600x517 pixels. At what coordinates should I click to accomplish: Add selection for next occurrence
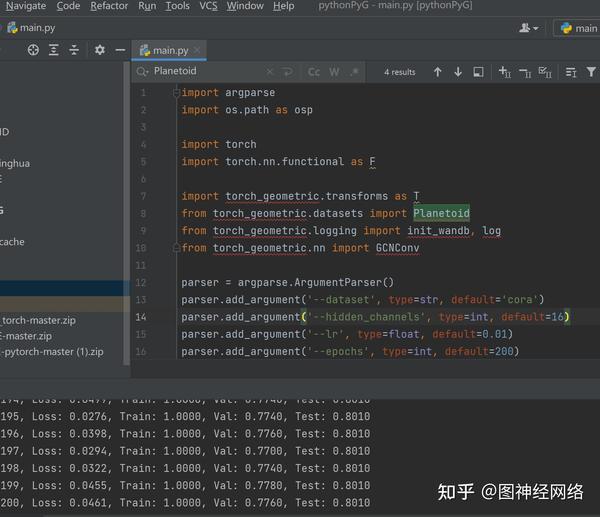click(x=504, y=72)
